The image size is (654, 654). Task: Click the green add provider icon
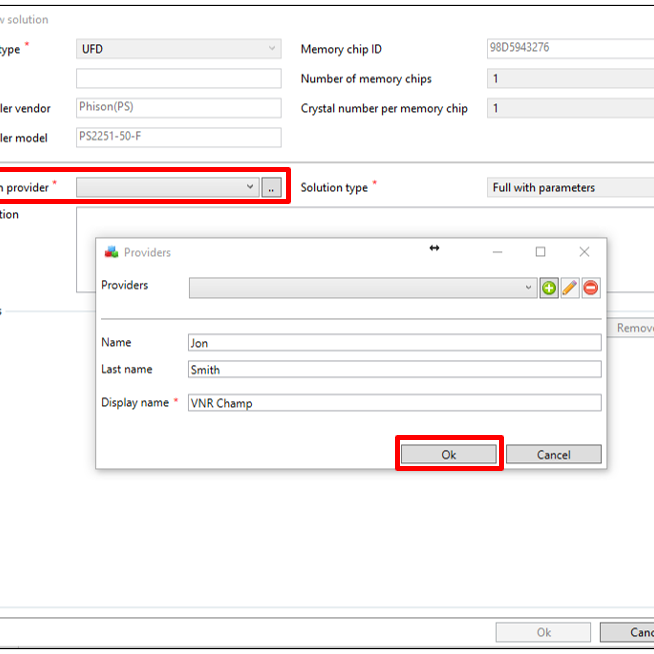549,288
